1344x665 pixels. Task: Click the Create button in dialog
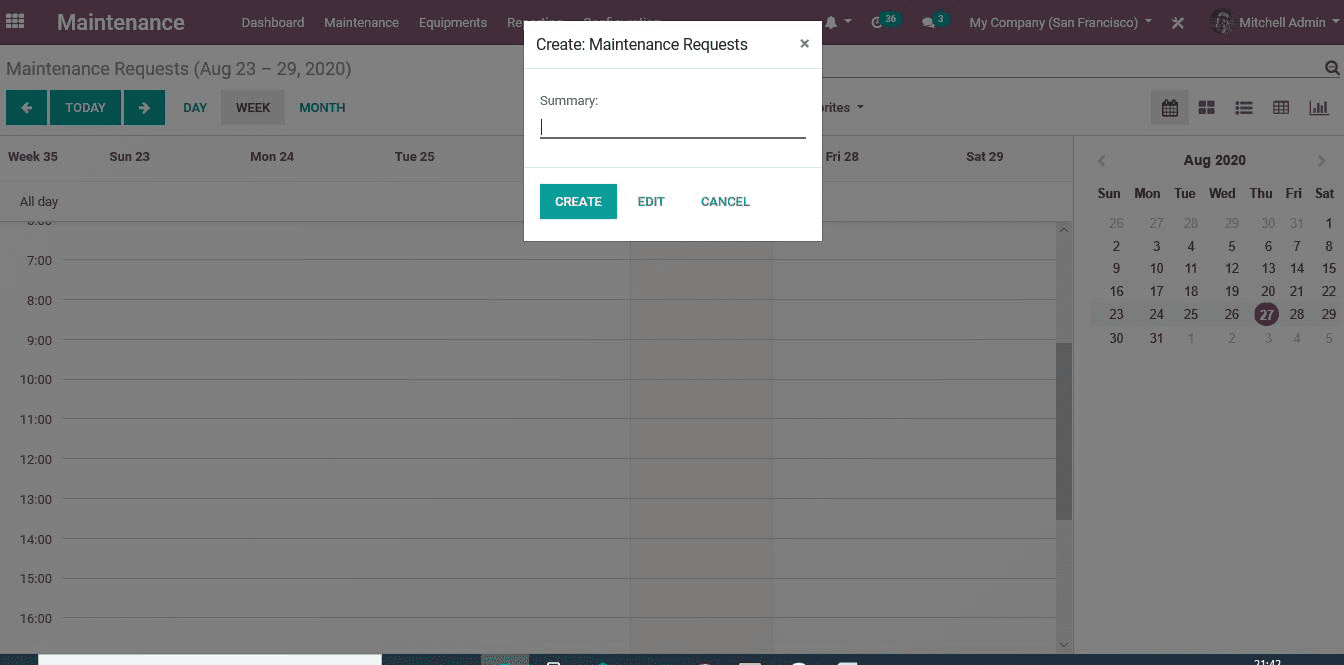(x=578, y=201)
